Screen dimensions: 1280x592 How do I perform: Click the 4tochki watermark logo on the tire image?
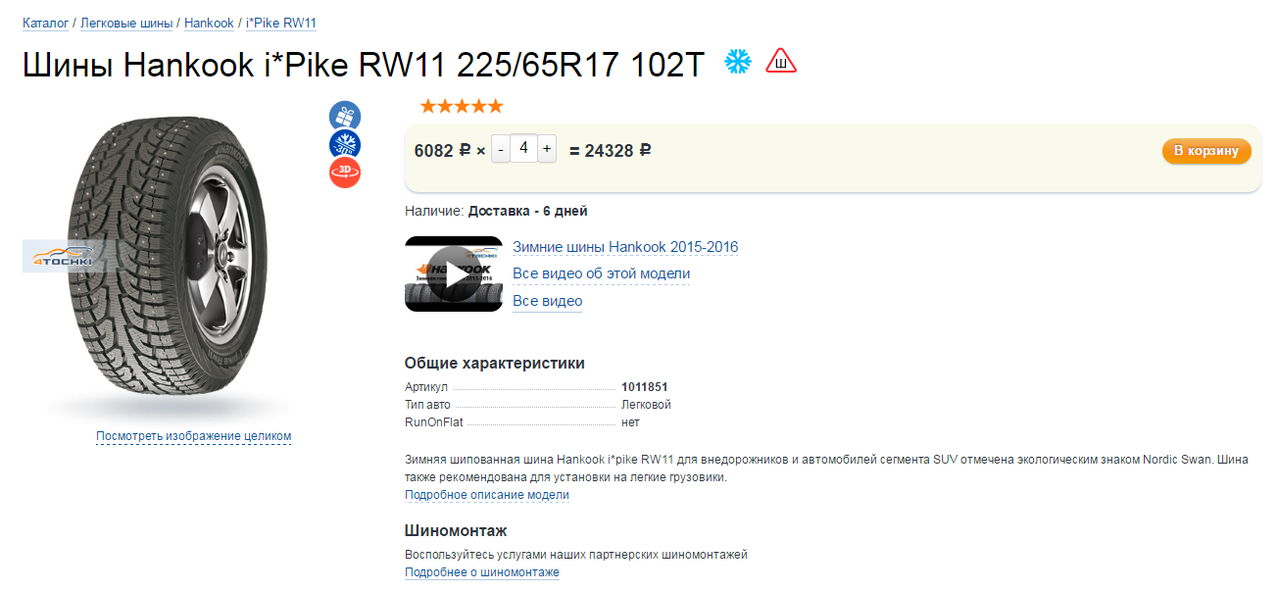click(x=64, y=256)
